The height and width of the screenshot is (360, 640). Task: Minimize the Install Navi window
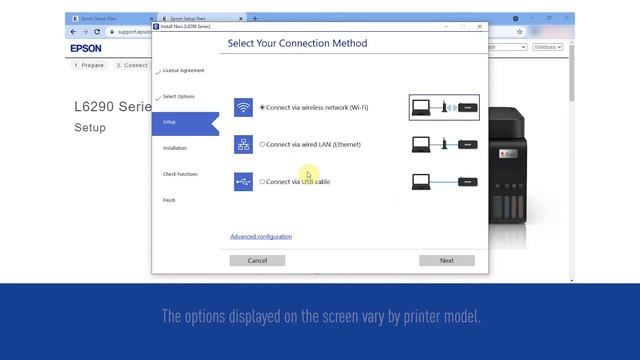click(x=446, y=27)
